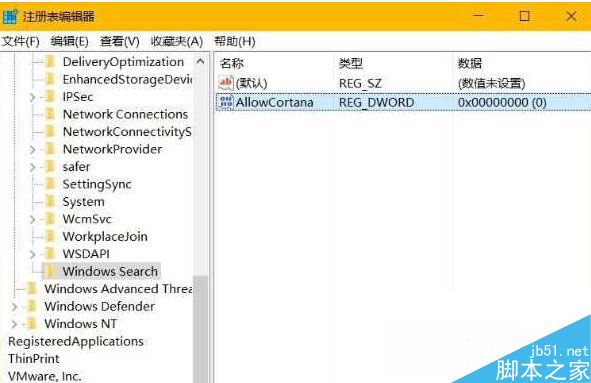Click the tree pane vertical scrollbar thumb
The image size is (591, 383).
201,329
